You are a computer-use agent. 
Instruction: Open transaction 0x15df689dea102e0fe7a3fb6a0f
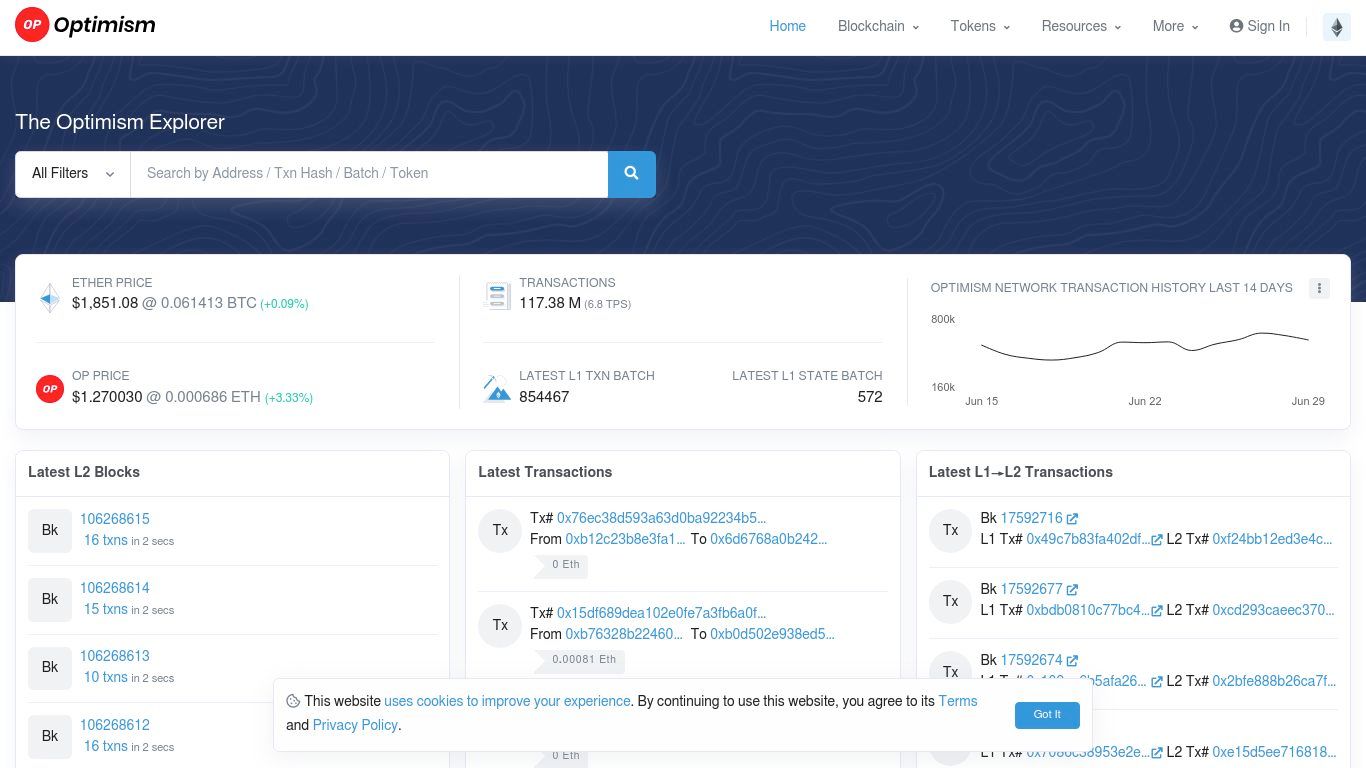coord(662,613)
